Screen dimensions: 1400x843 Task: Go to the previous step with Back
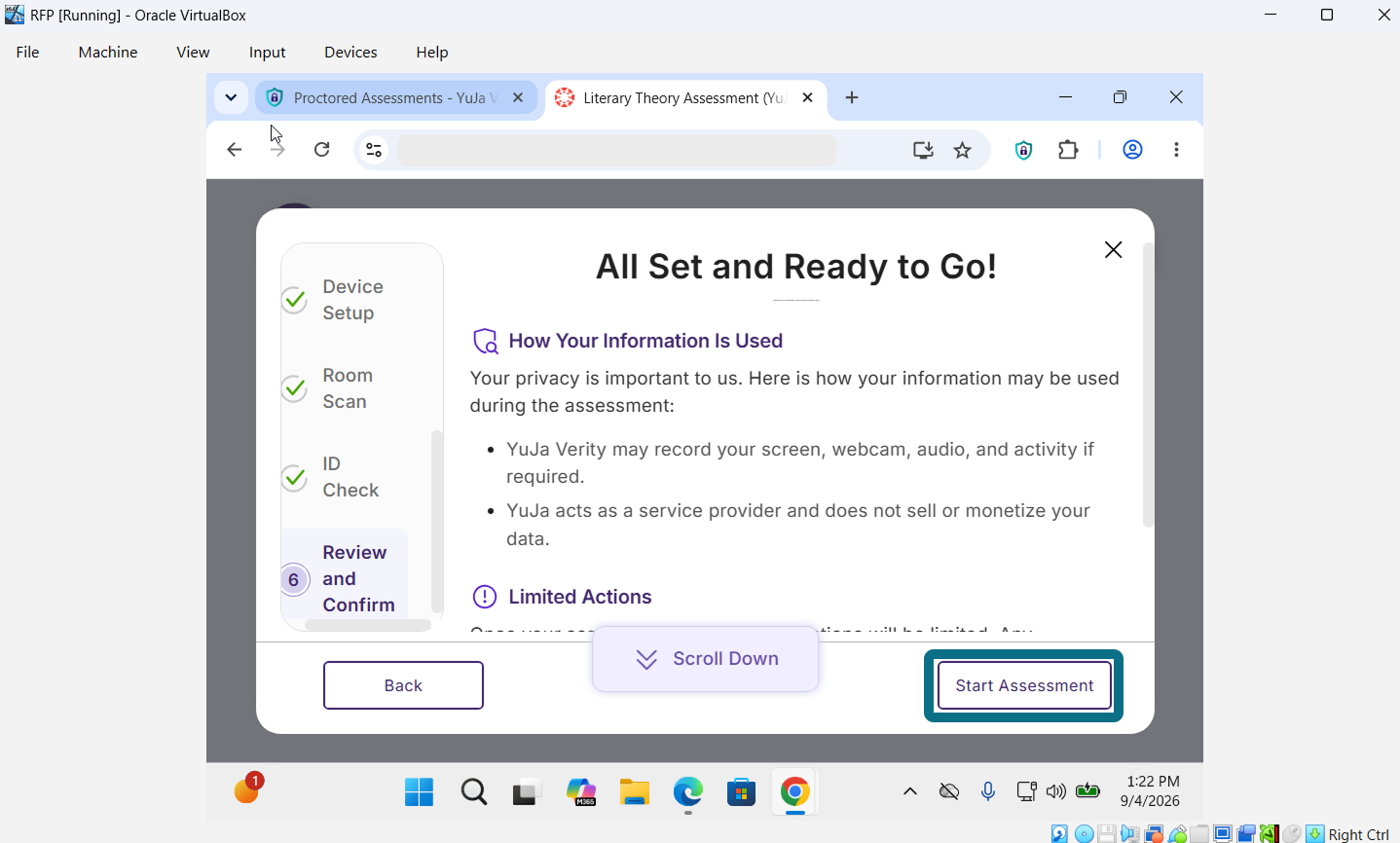click(x=403, y=685)
